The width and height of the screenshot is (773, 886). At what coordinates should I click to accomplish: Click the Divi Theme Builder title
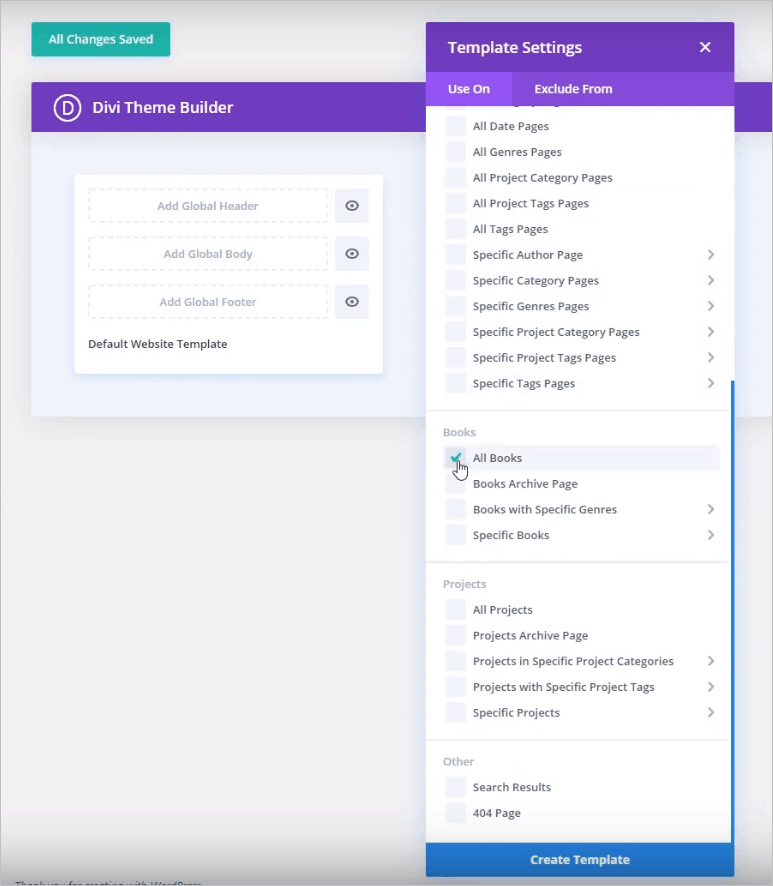point(163,107)
